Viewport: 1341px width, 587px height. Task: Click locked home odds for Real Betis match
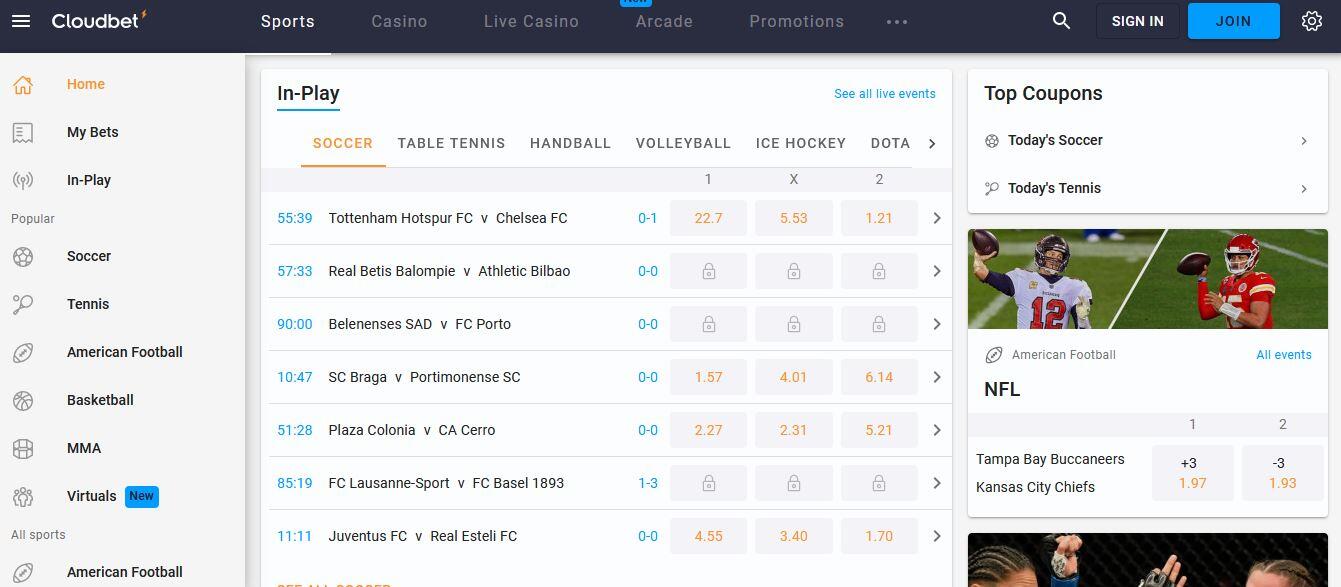(x=708, y=271)
